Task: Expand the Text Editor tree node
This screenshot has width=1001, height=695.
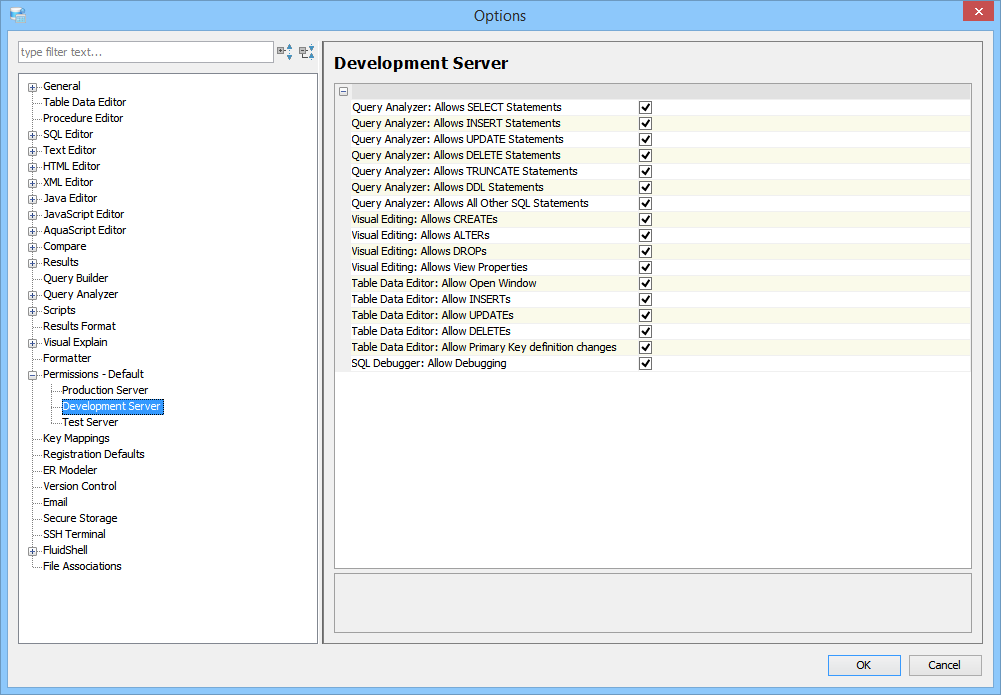Action: 33,151
